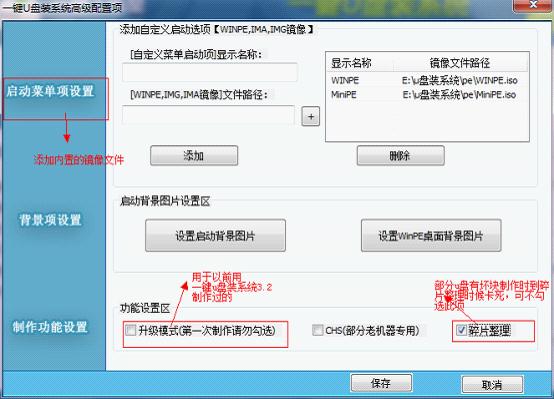The image size is (554, 399).
Task: Click 设置WinPE桌面背景图片 button
Action: 431,235
